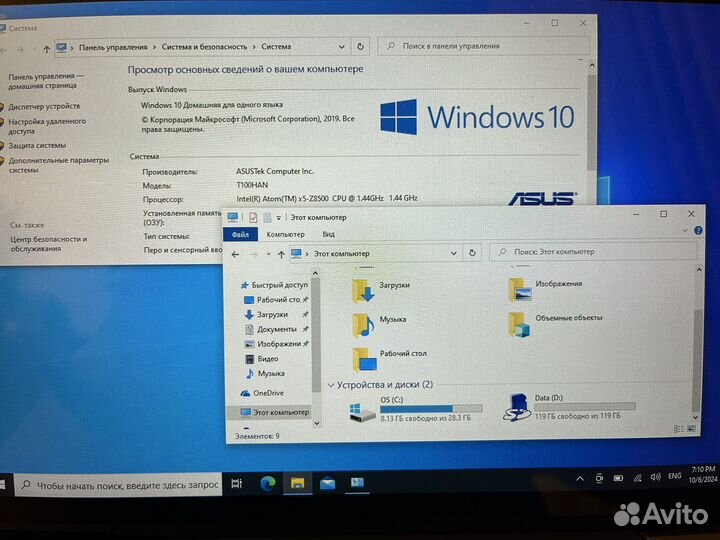
Task: Refresh the Система control panel window
Action: 360,46
